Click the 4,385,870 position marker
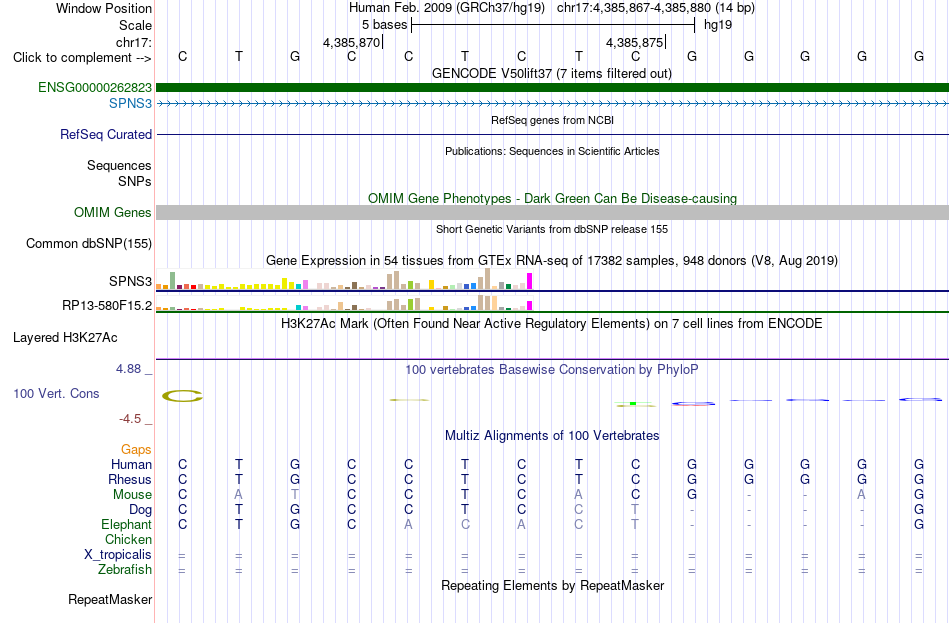The height and width of the screenshot is (623, 950). coord(352,42)
